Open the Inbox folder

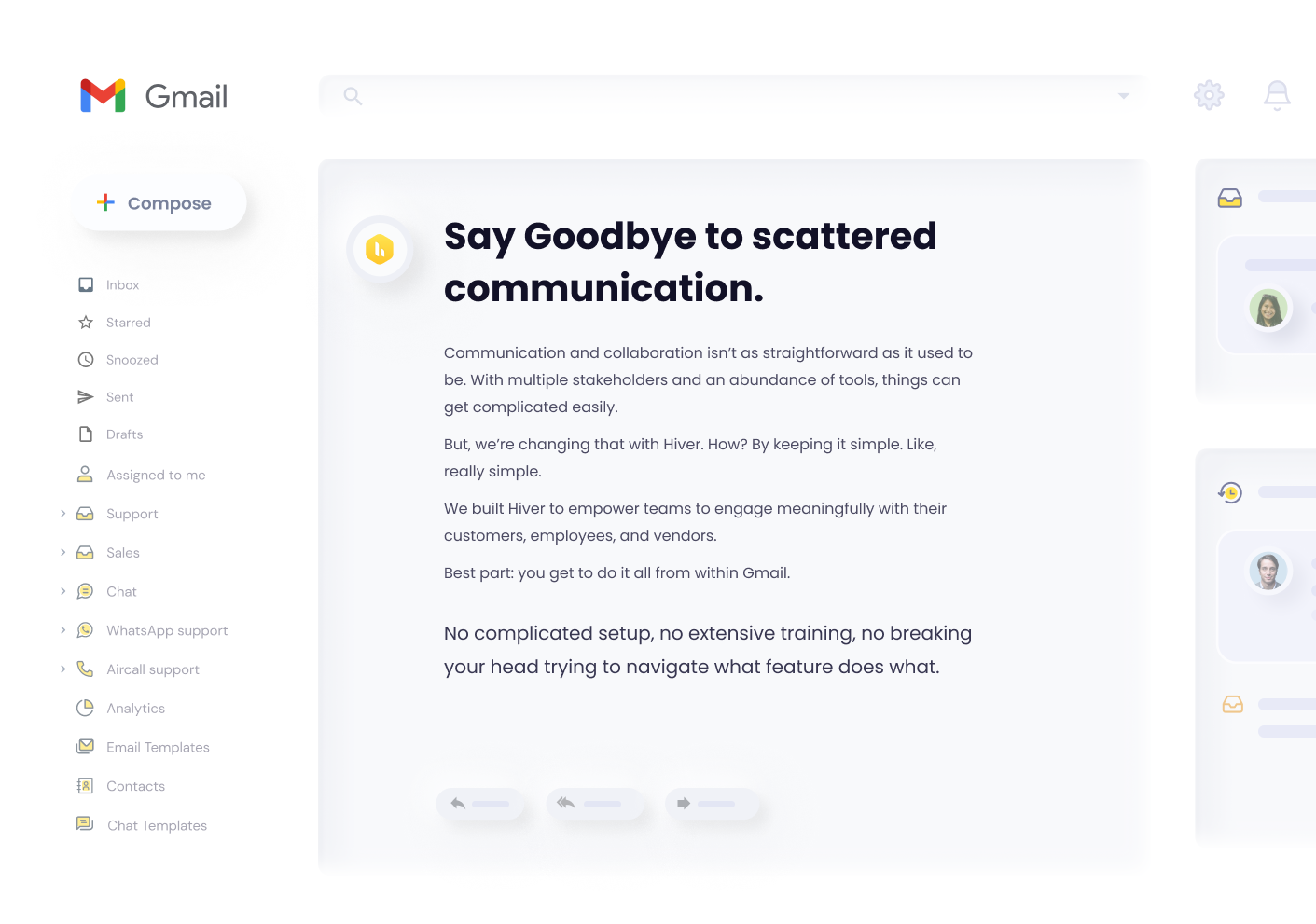tap(122, 285)
